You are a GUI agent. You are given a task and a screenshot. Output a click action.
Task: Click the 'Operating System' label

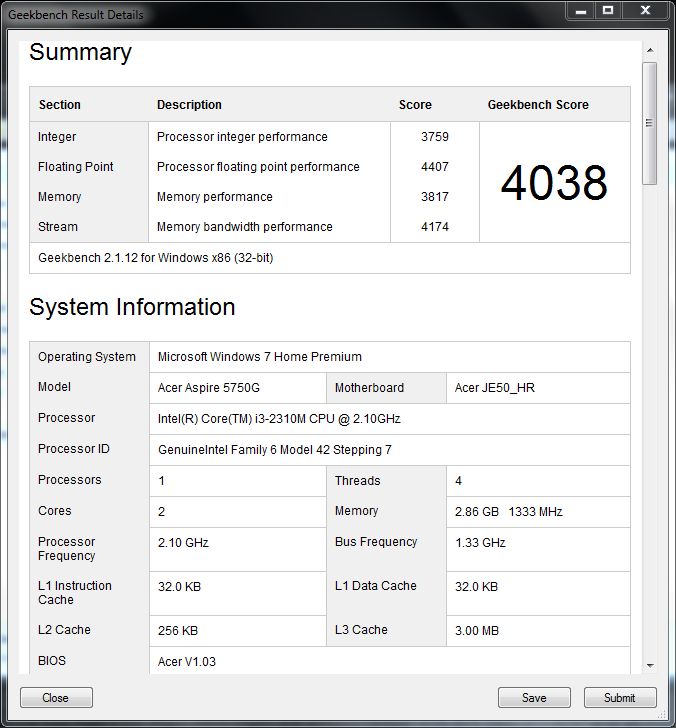[x=87, y=357]
